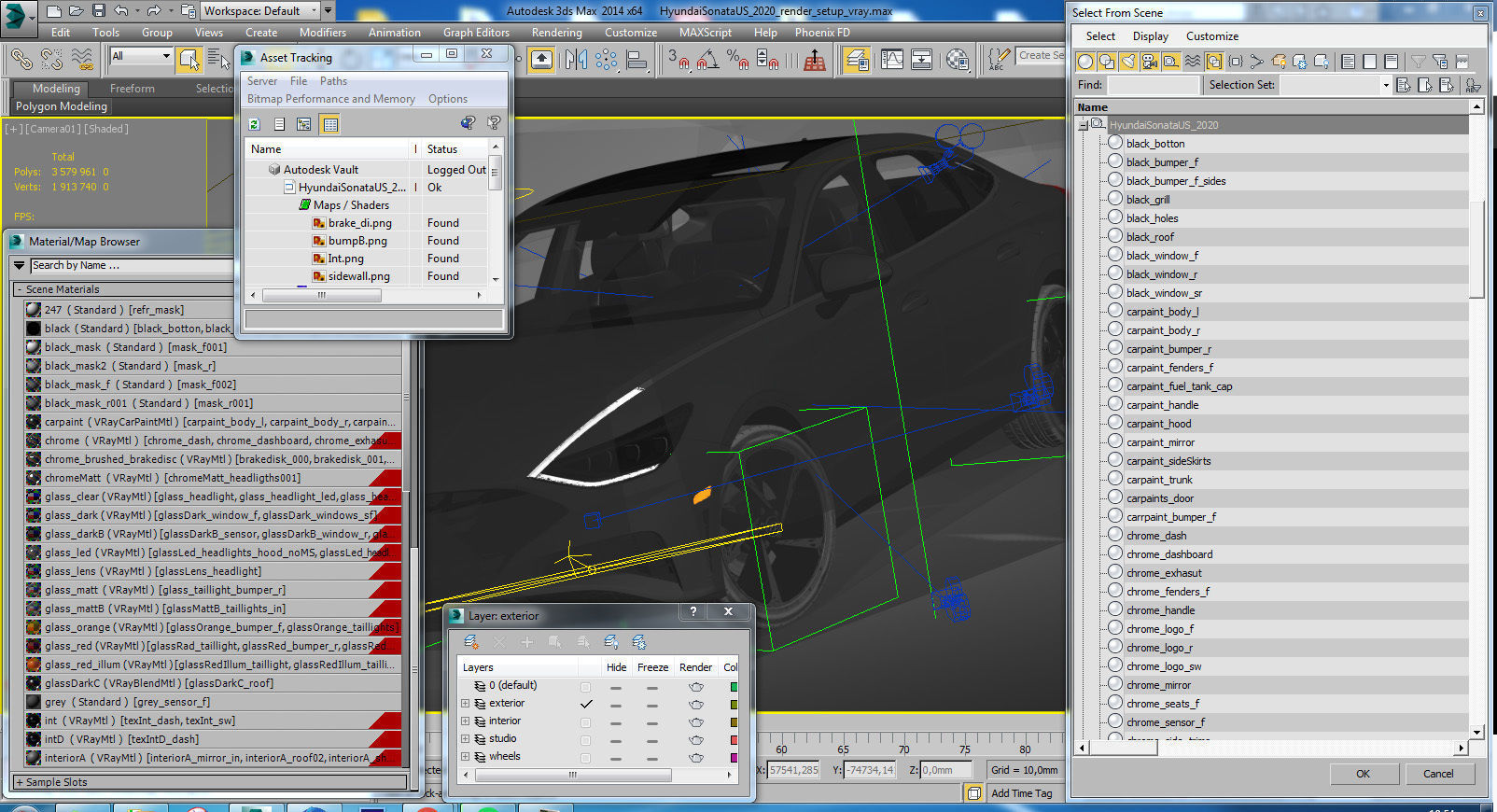Viewport: 1497px width, 812px height.
Task: Click the Edit Named Selection Sets icon
Action: (1000, 60)
